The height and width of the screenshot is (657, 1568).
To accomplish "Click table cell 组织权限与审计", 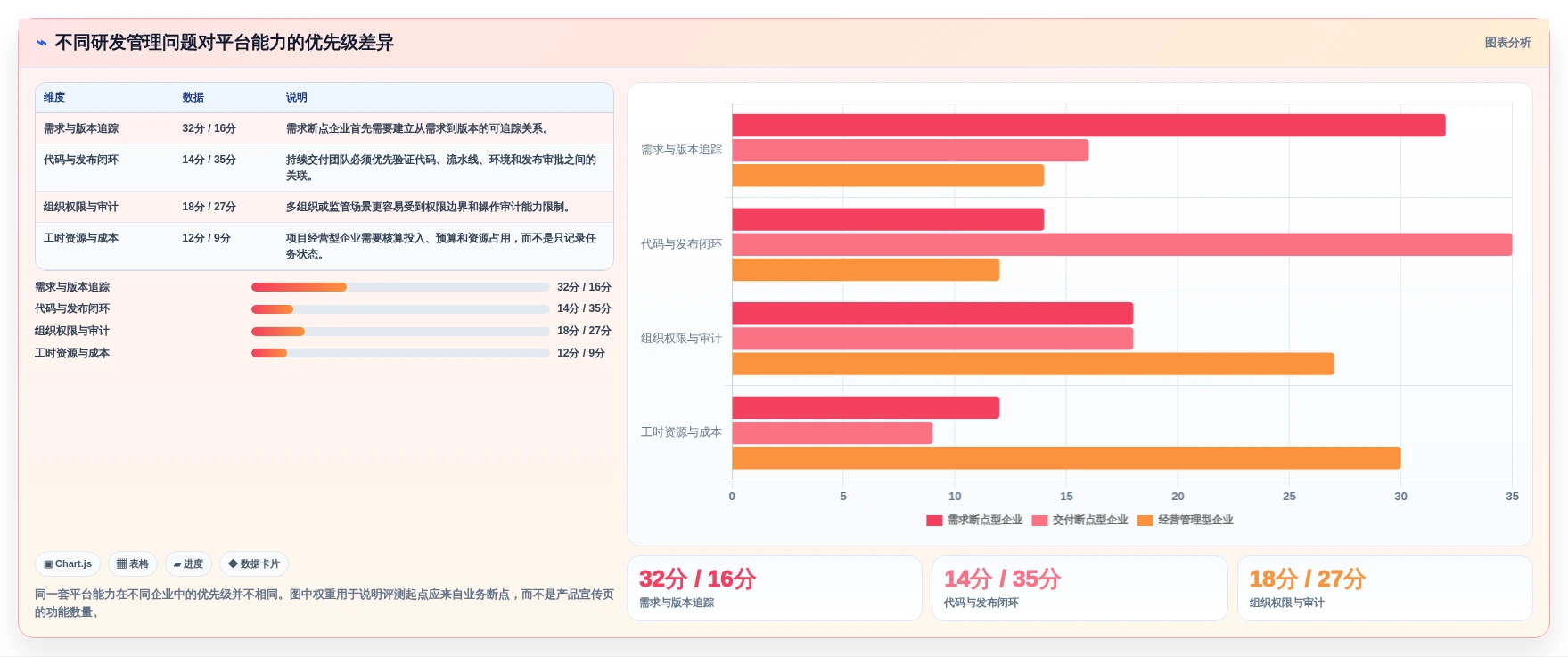I will [81, 207].
